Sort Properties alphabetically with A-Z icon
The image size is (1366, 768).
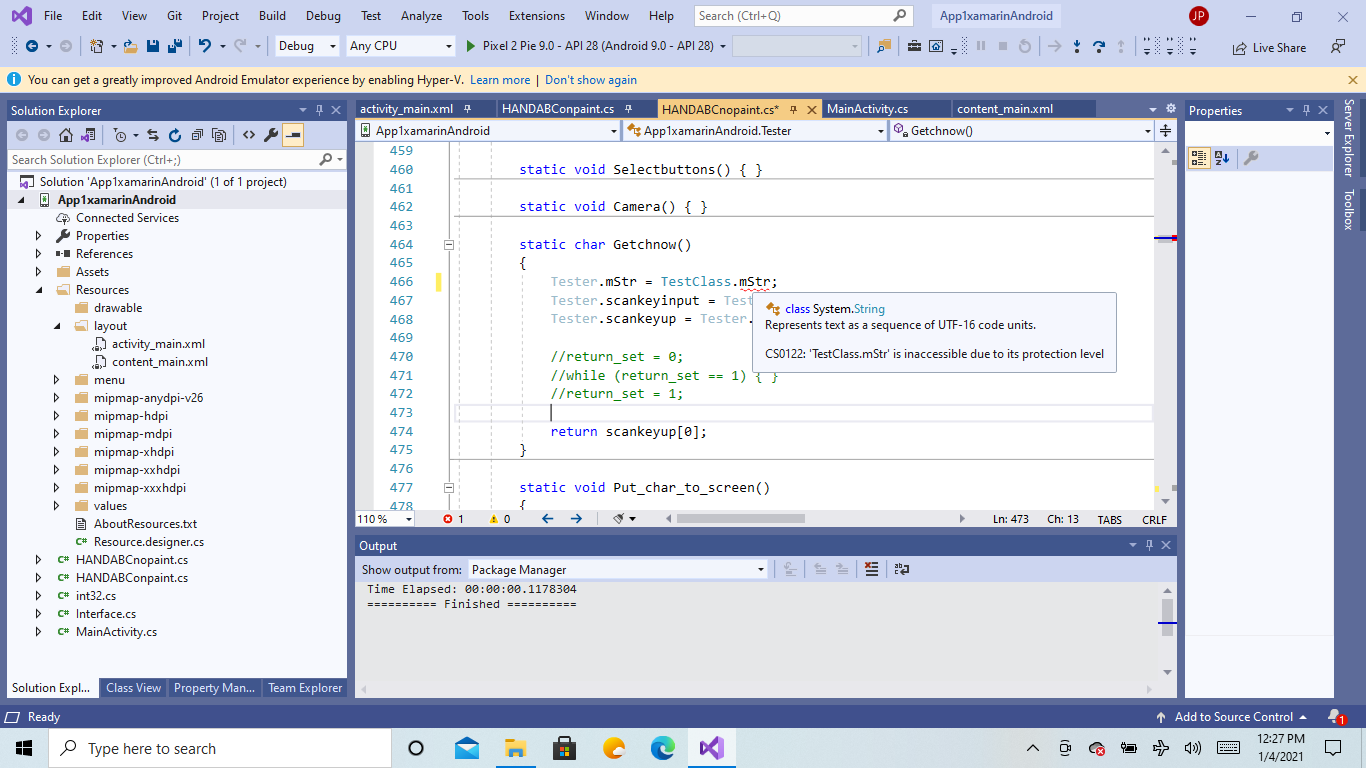(x=1222, y=158)
